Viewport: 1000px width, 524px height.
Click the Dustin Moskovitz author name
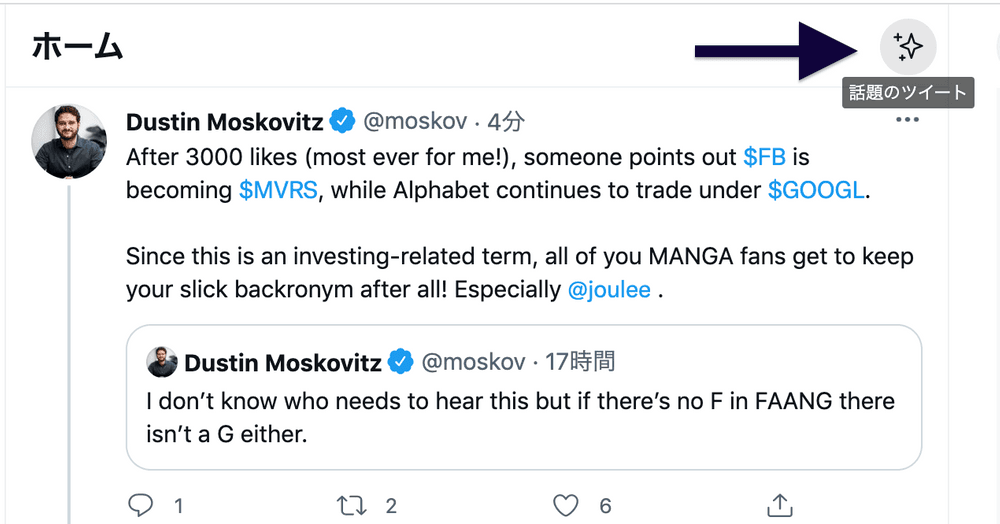pos(224,122)
